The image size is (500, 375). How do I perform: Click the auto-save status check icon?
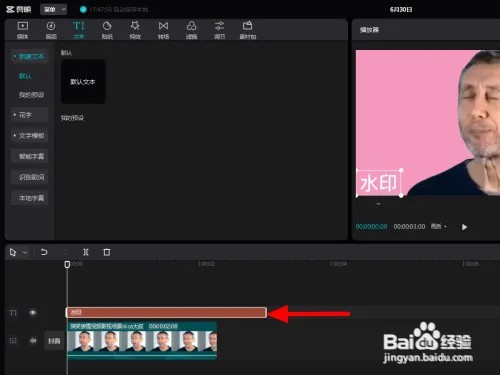(x=83, y=9)
